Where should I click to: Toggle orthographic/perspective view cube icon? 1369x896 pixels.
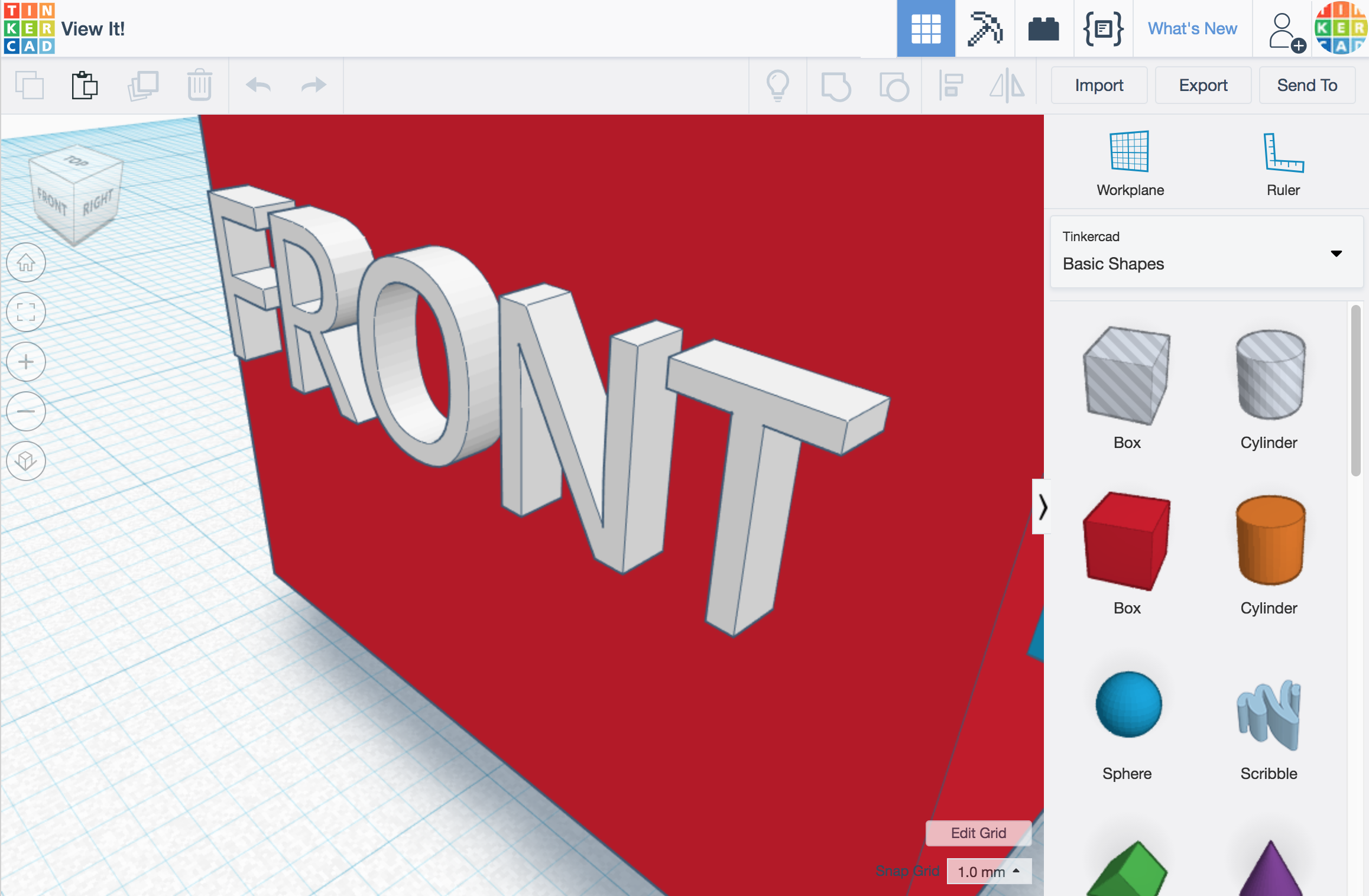[26, 461]
